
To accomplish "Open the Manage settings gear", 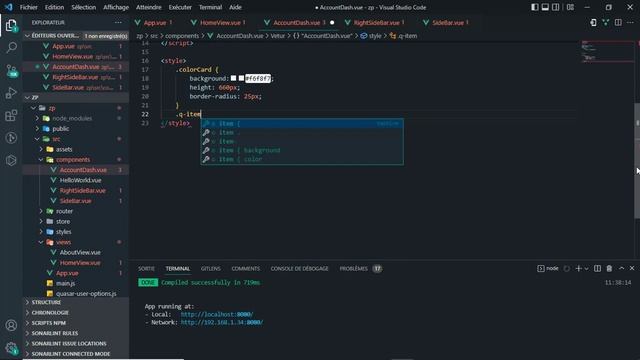I will (11, 347).
